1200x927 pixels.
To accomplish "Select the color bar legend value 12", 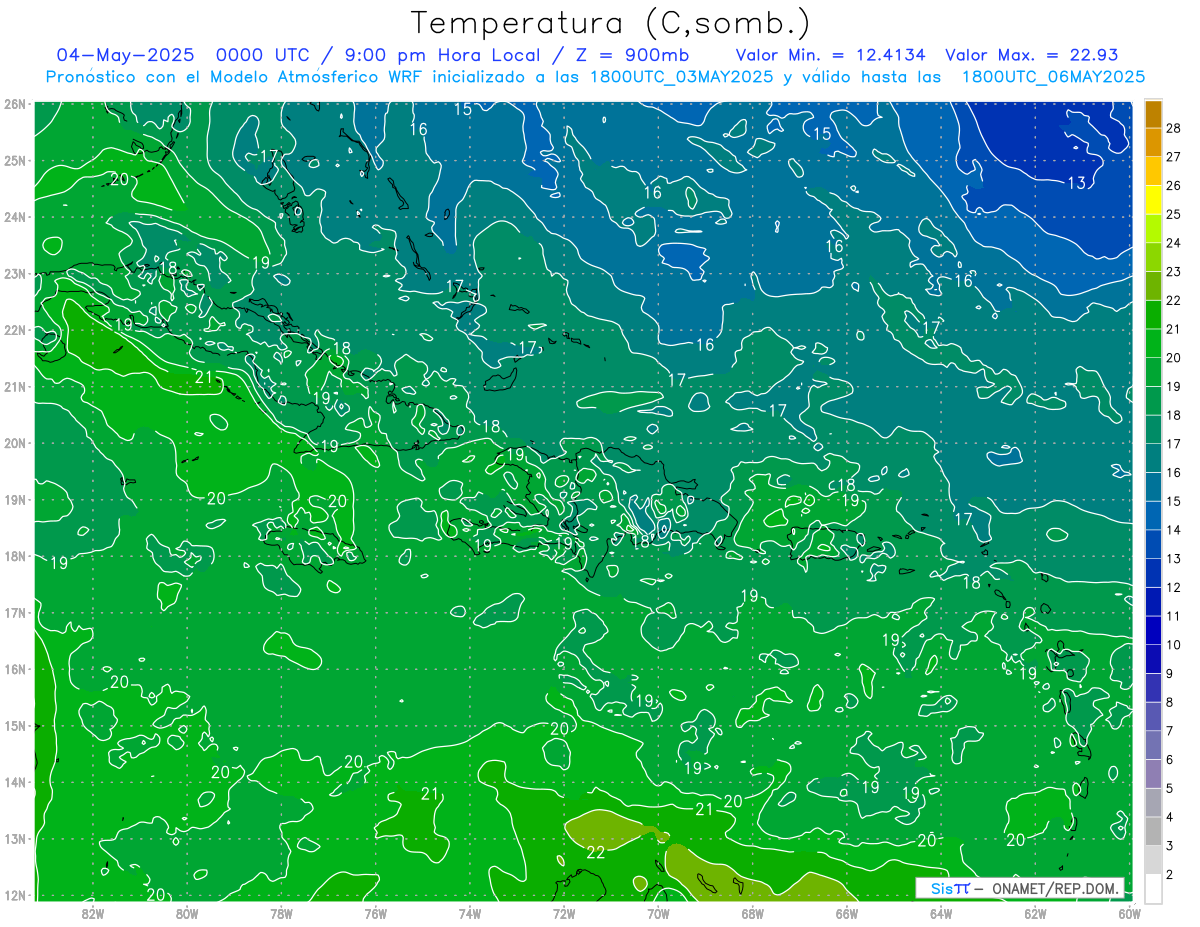I will 1174,587.
